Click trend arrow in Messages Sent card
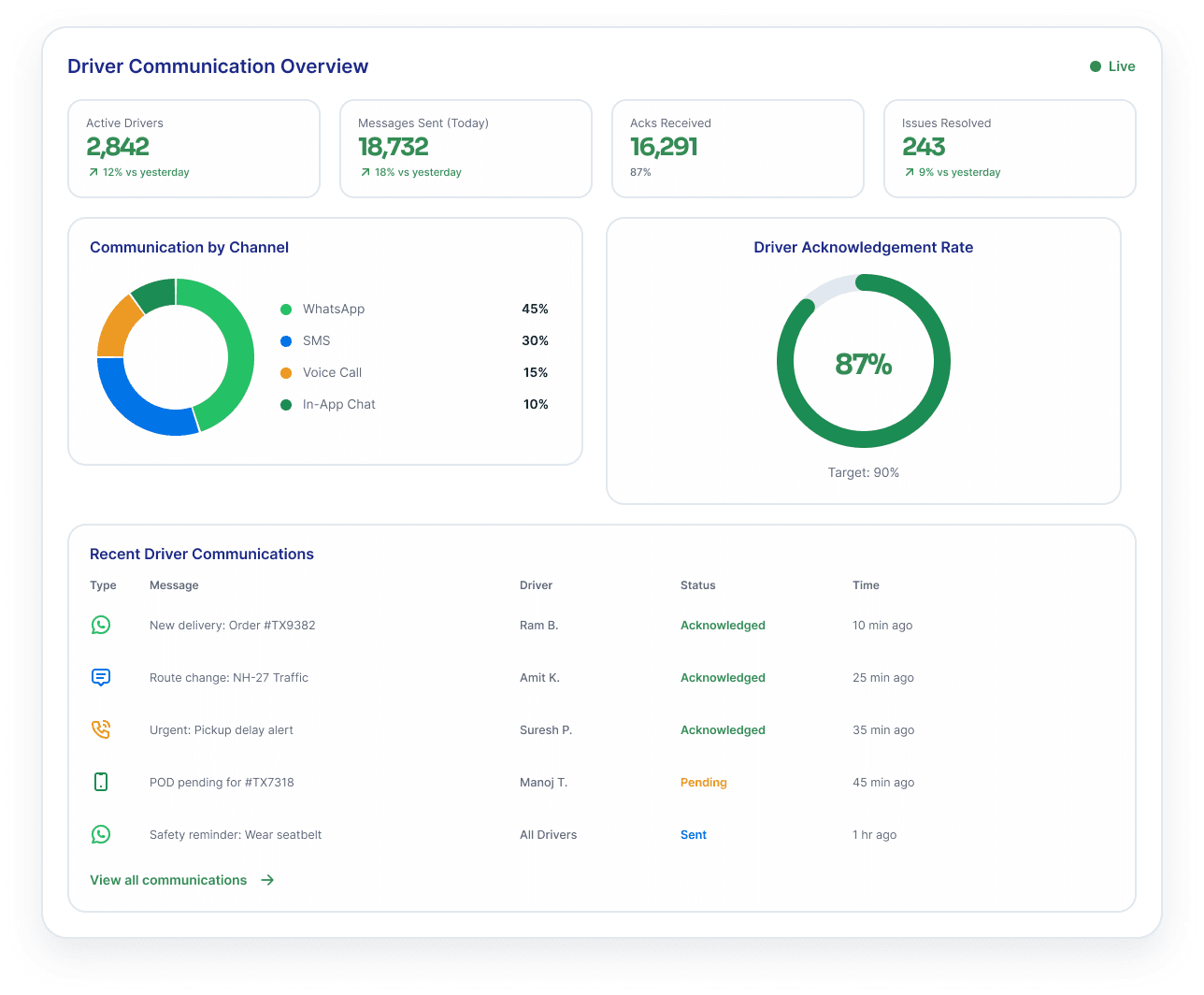Viewport: 1204px width, 995px height. tap(365, 172)
